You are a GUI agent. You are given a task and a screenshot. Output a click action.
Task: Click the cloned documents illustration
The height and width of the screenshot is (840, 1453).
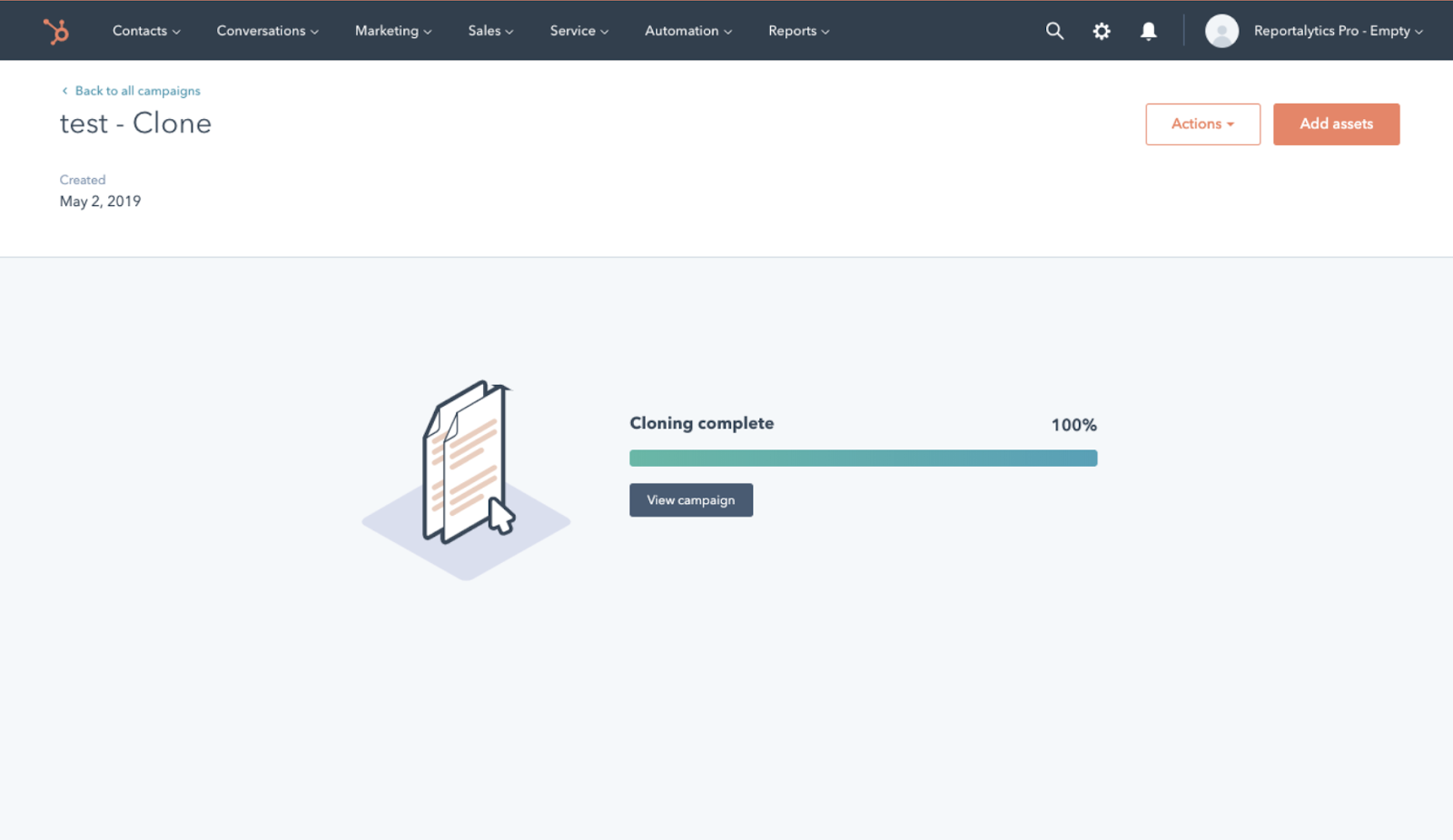[467, 477]
